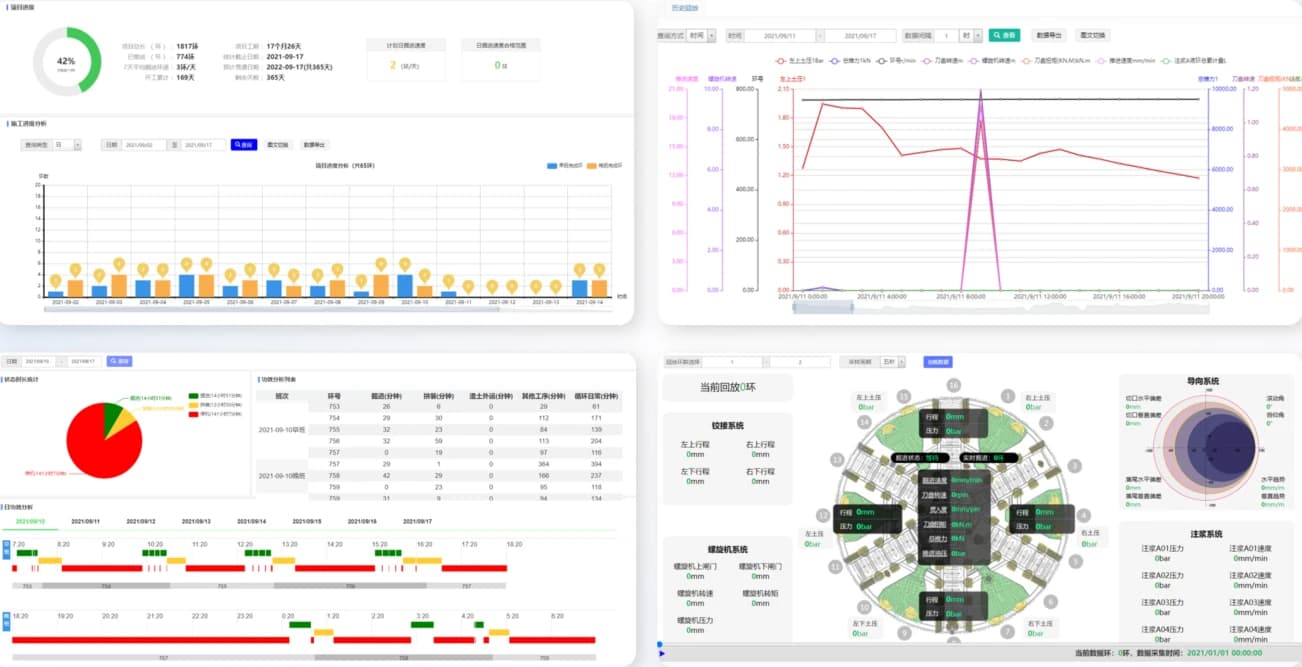Click segment number 3 on the shield ring
The height and width of the screenshot is (667, 1302).
click(x=1075, y=466)
